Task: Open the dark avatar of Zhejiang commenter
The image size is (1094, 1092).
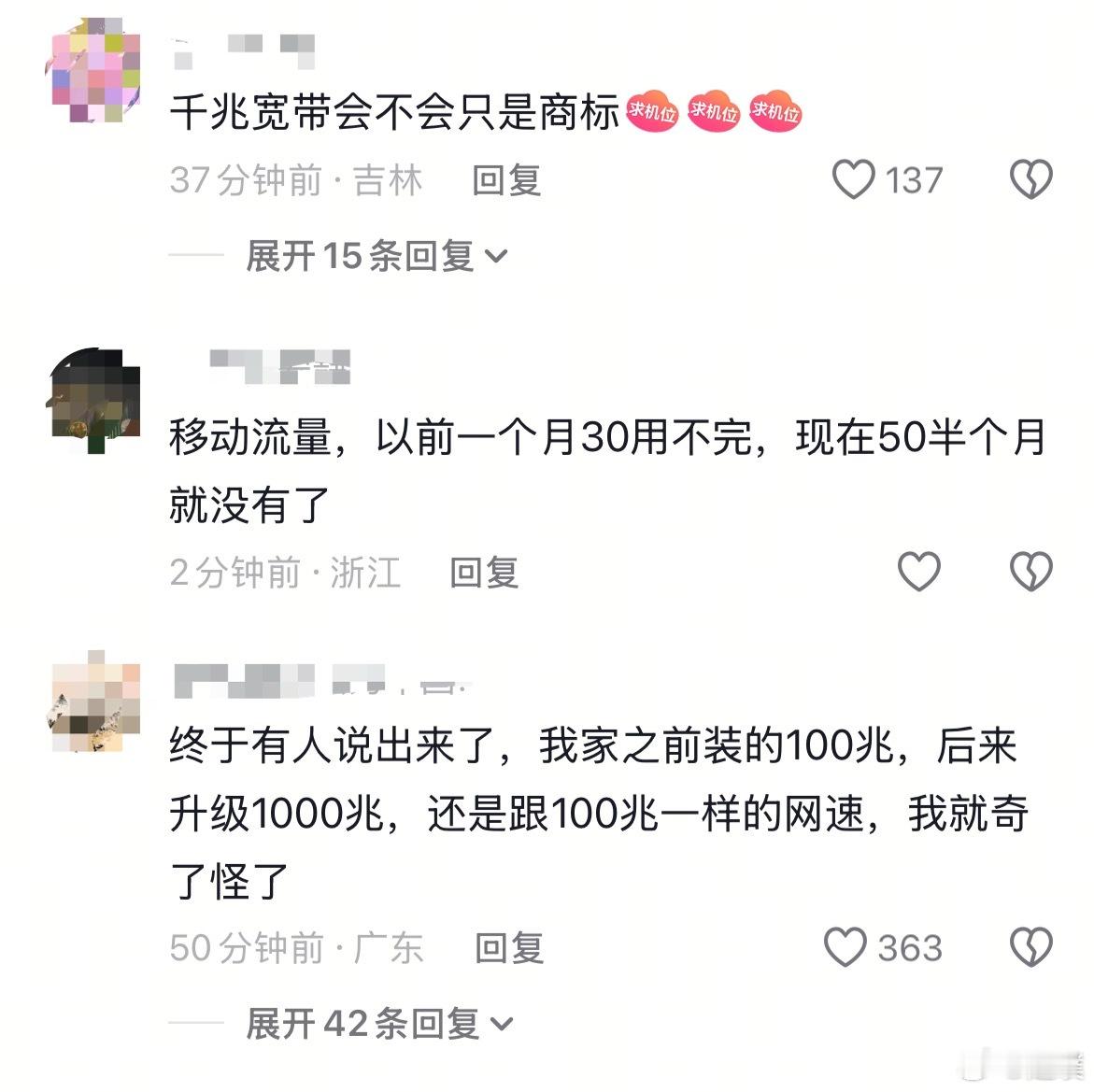Action: [x=95, y=401]
